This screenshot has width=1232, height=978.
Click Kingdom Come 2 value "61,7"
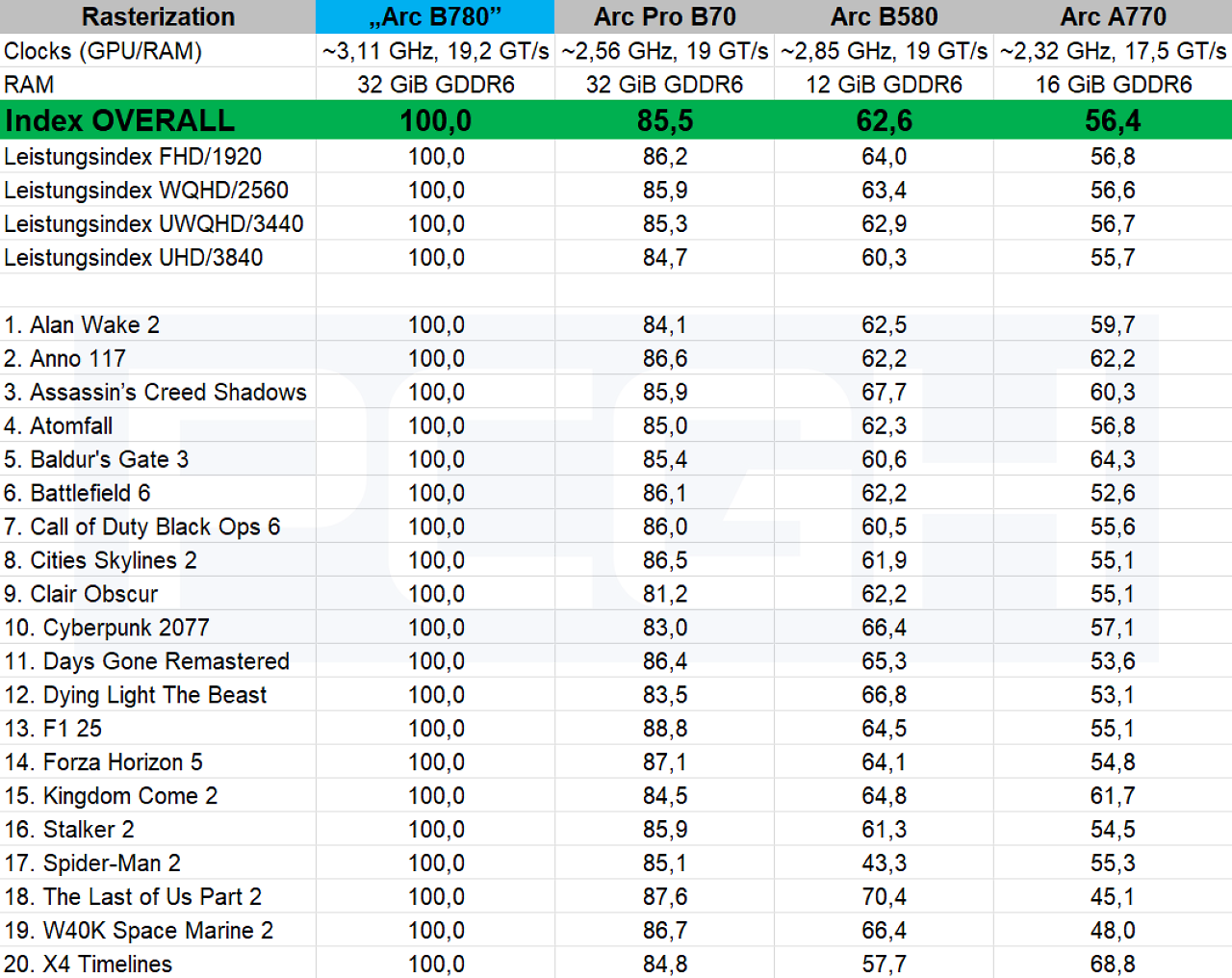1113,796
